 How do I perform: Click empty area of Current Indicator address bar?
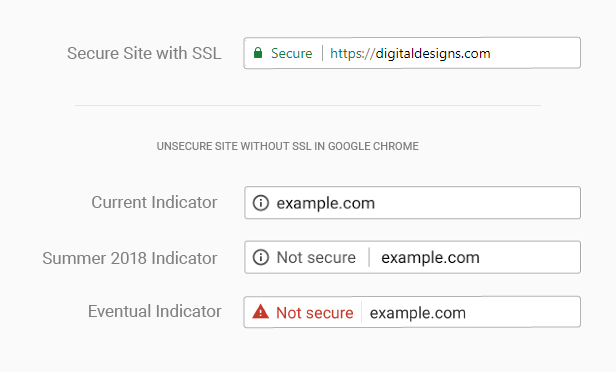477,203
